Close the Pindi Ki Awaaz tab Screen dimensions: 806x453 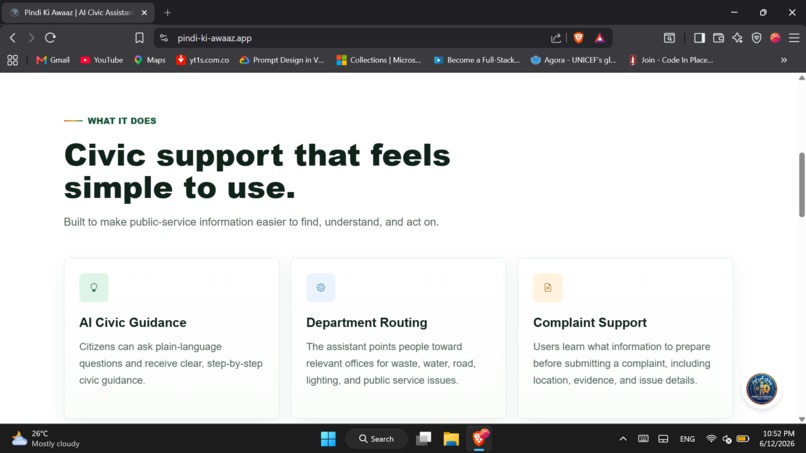tap(144, 12)
